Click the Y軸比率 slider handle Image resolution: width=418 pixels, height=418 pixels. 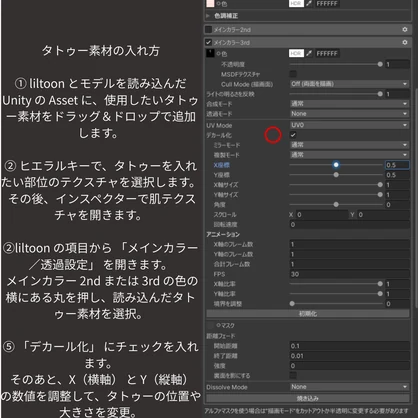pyautogui.click(x=380, y=294)
